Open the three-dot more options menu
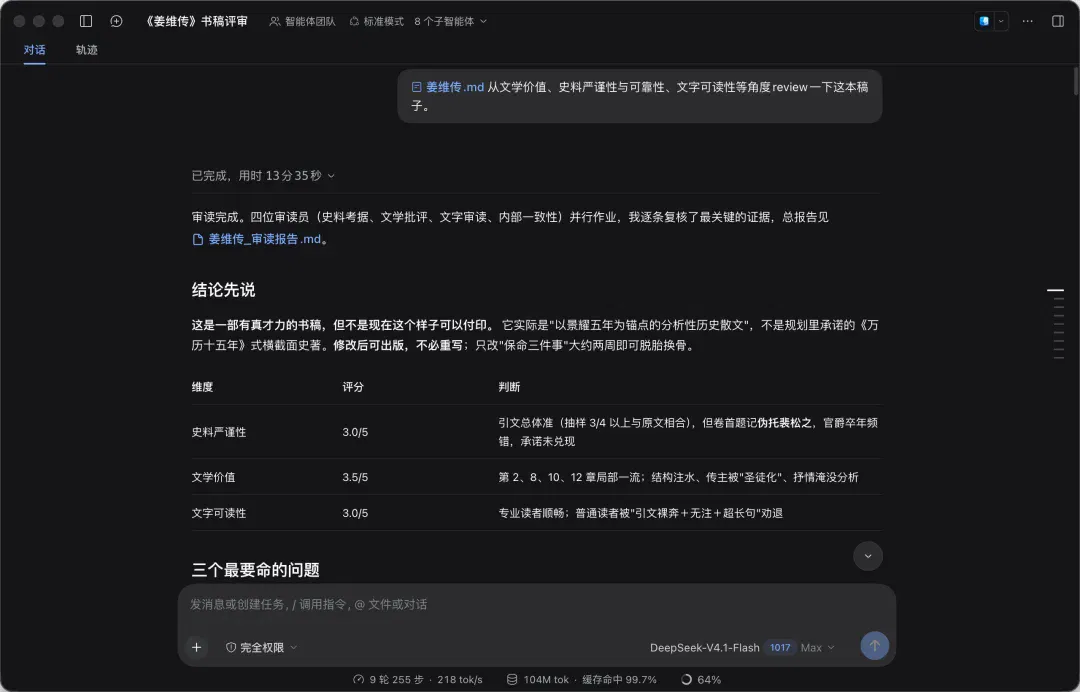The height and width of the screenshot is (692, 1080). click(x=1028, y=21)
